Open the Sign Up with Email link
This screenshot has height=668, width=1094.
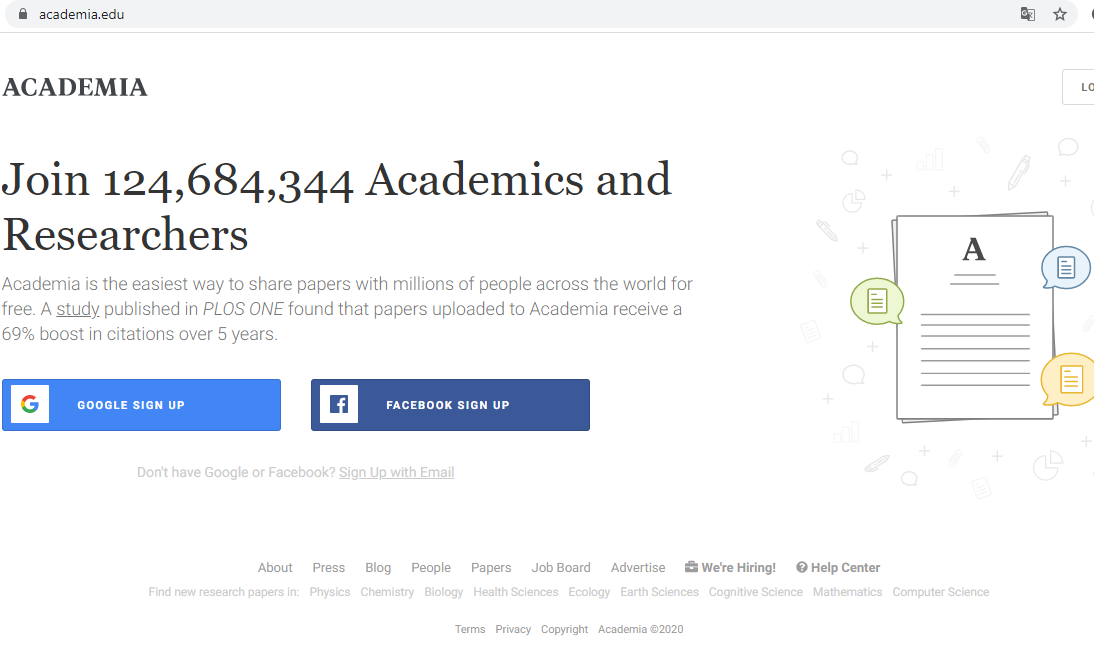coord(396,473)
